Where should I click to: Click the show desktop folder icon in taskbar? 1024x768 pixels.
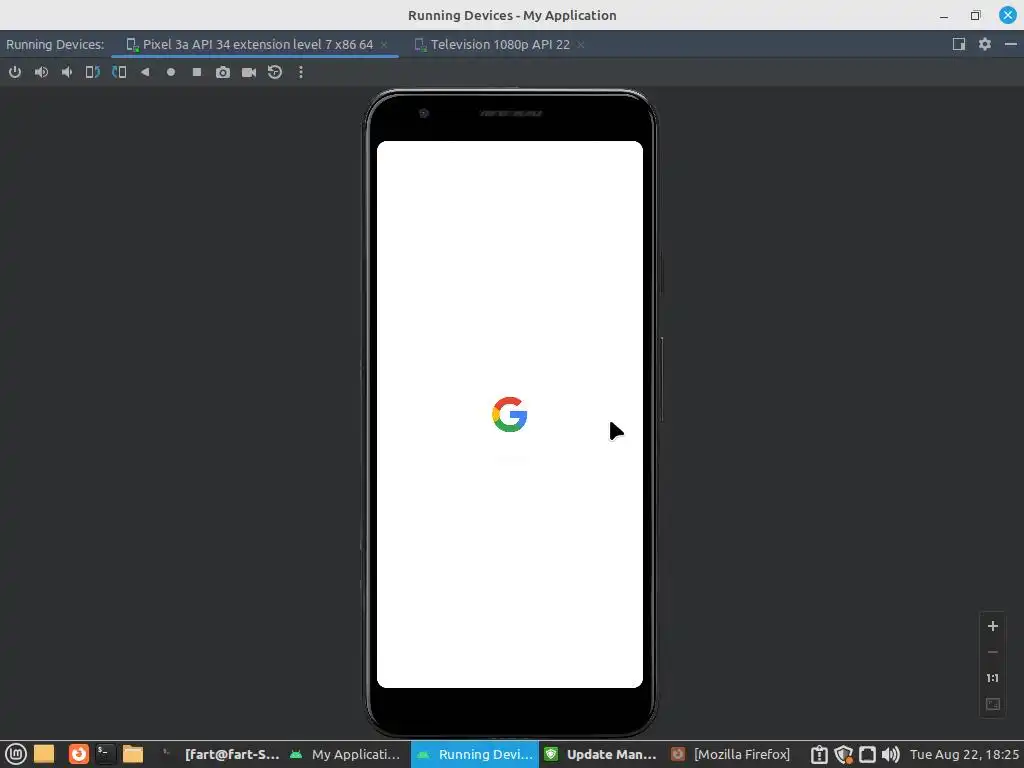44,754
